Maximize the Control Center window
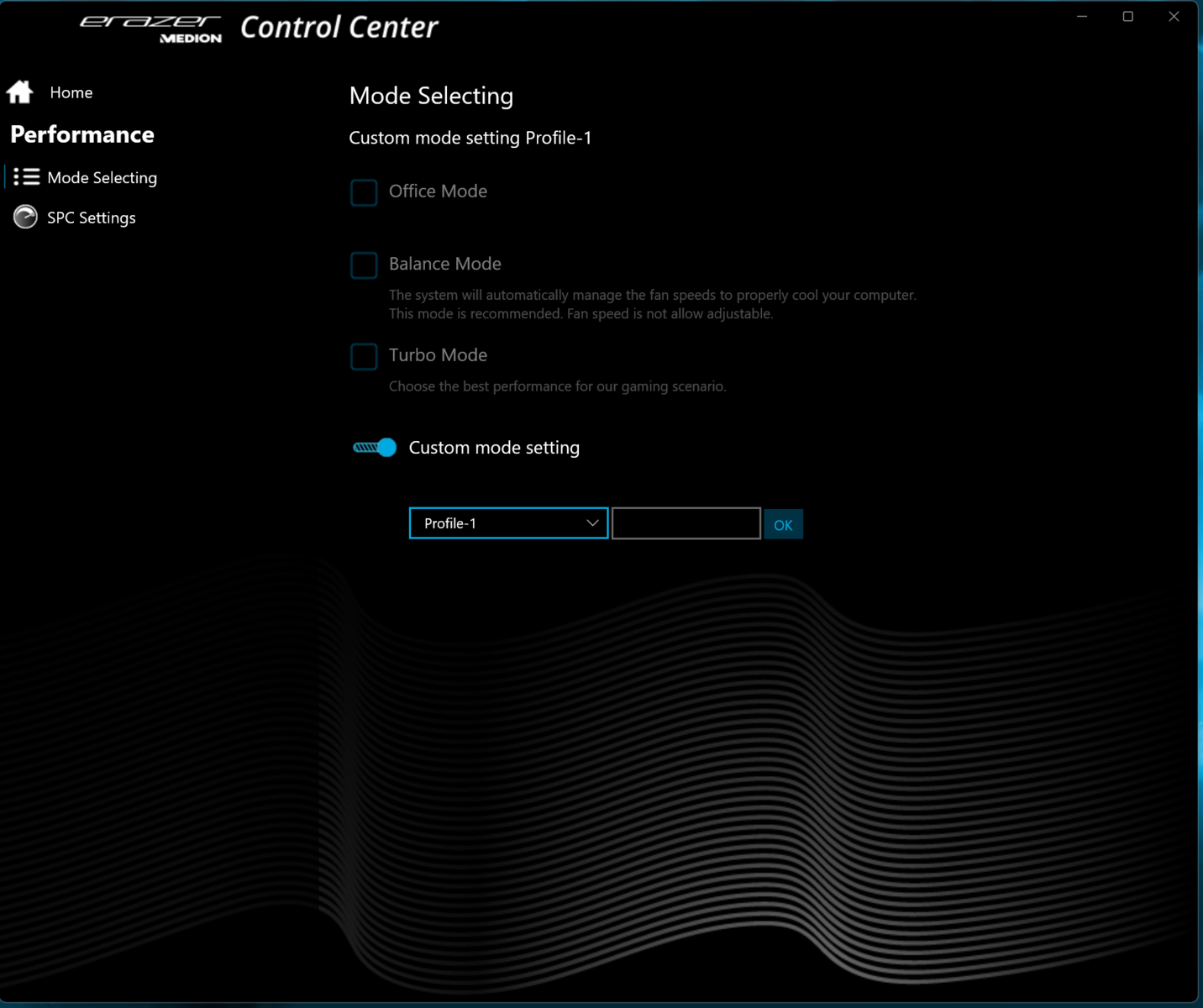The width and height of the screenshot is (1203, 1008). (1128, 17)
